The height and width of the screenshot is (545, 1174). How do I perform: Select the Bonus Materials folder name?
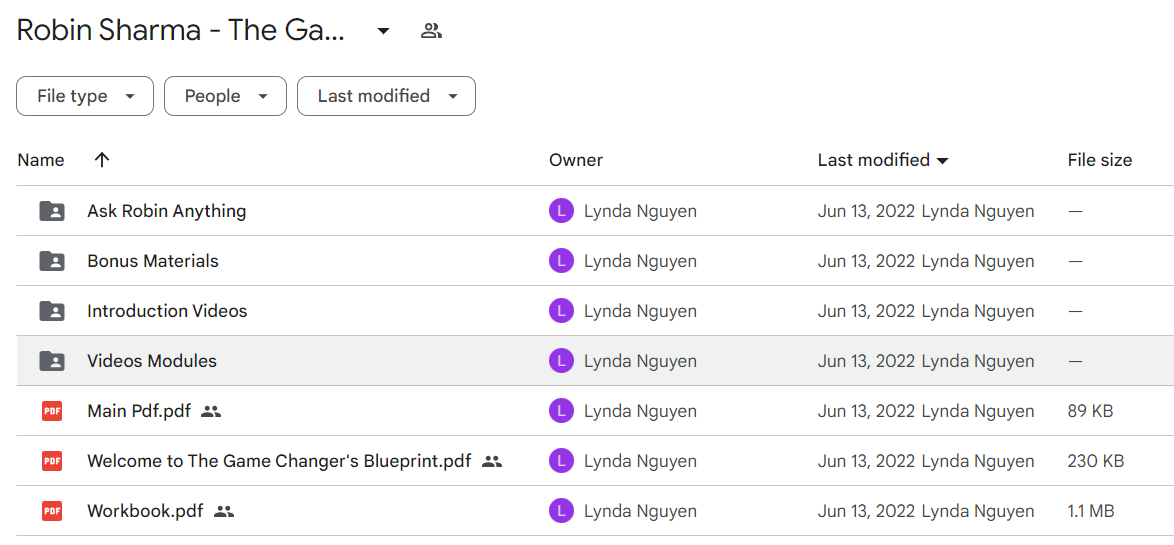[153, 261]
